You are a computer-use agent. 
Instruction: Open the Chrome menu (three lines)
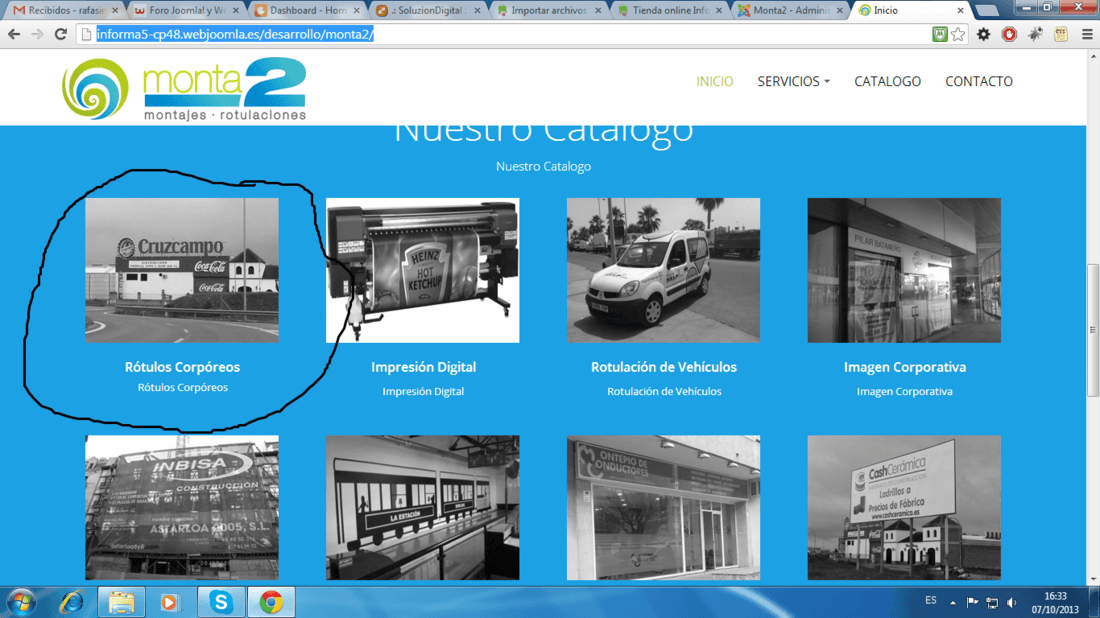pyautogui.click(x=1087, y=34)
